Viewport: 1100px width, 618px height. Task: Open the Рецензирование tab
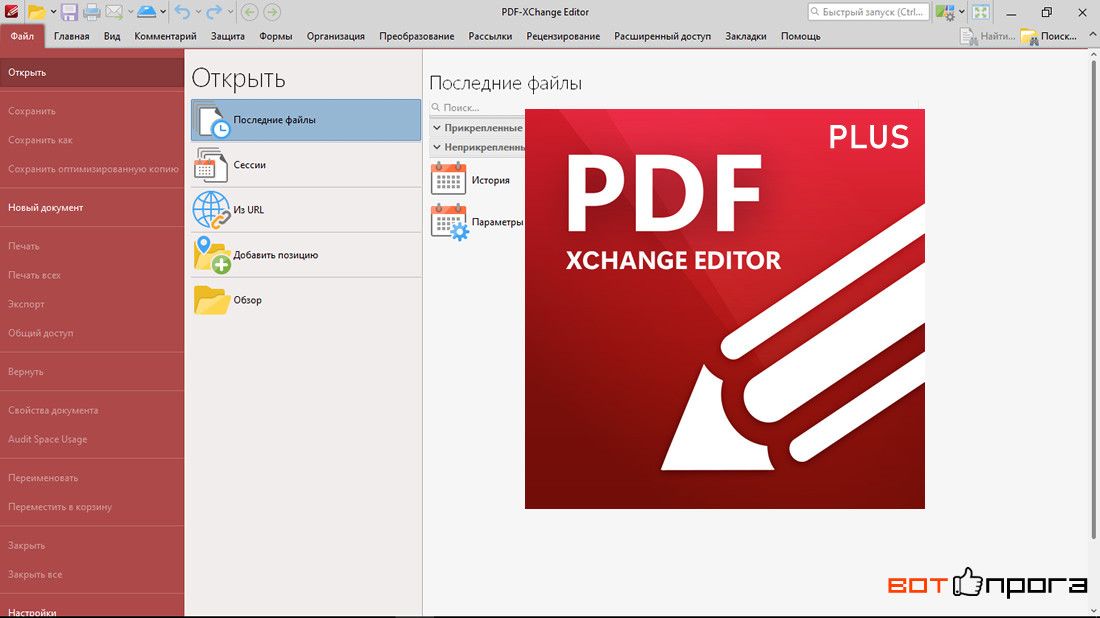tap(563, 36)
